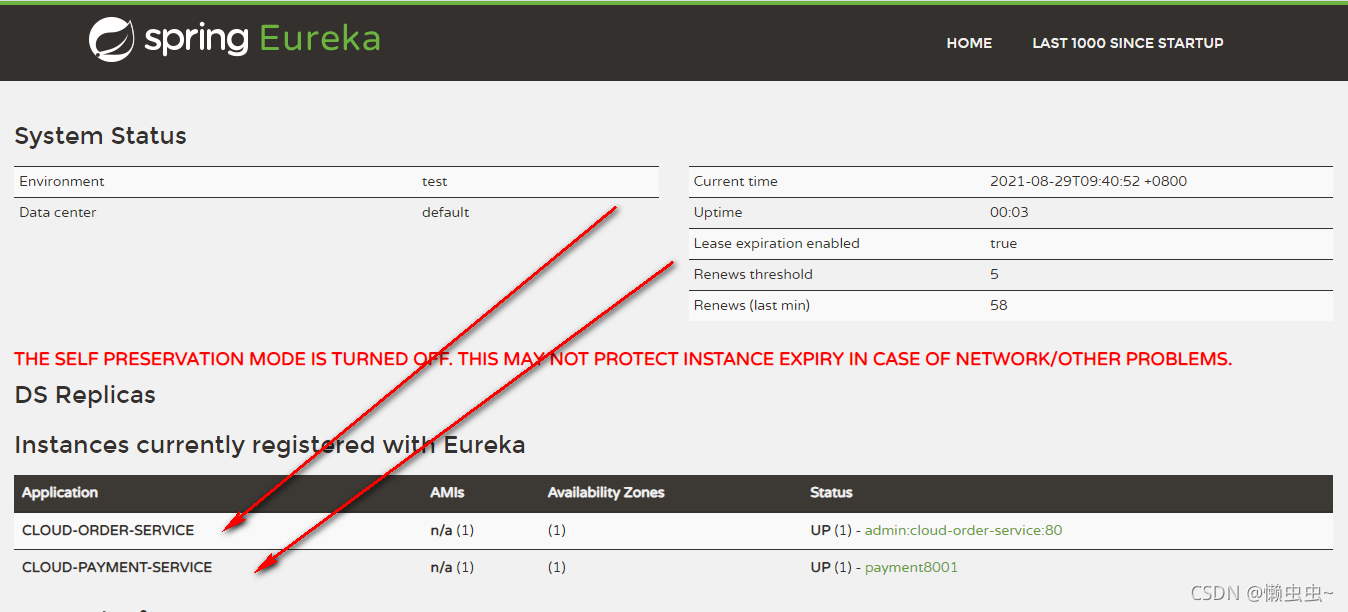The width and height of the screenshot is (1348, 612).
Task: Select 'UP (1)' status for CLOUD-ORDER-SERVICE
Action: pos(830,530)
